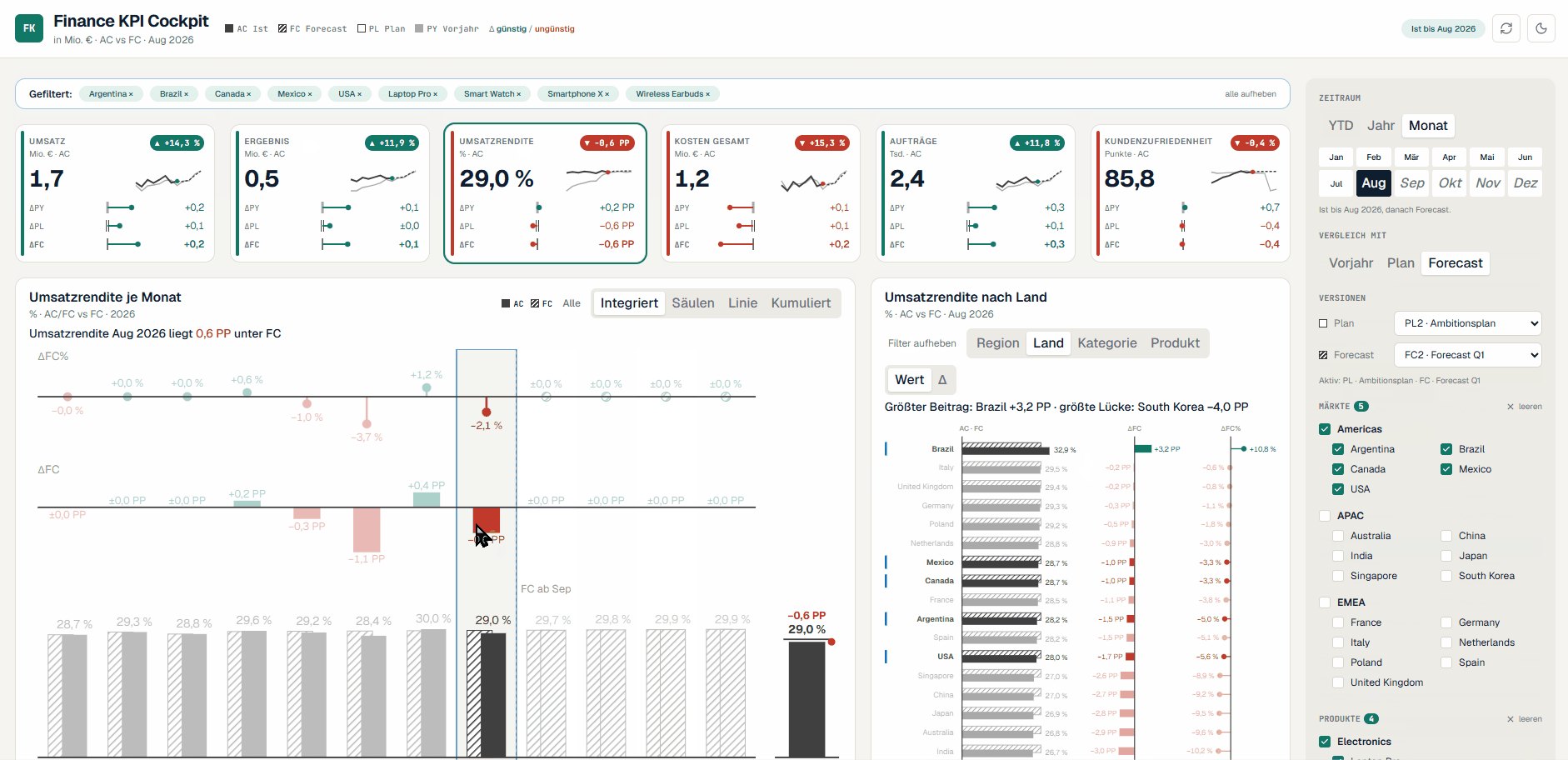Click the Ist bis Aug 2026 badge

pyautogui.click(x=1443, y=28)
